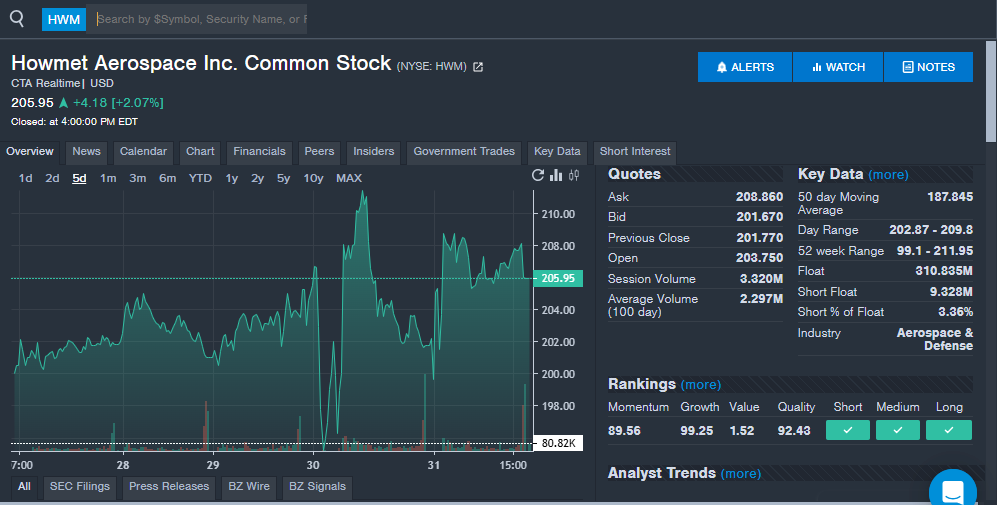The width and height of the screenshot is (997, 505).
Task: Click the Short ranking green checkmark
Action: 847,430
